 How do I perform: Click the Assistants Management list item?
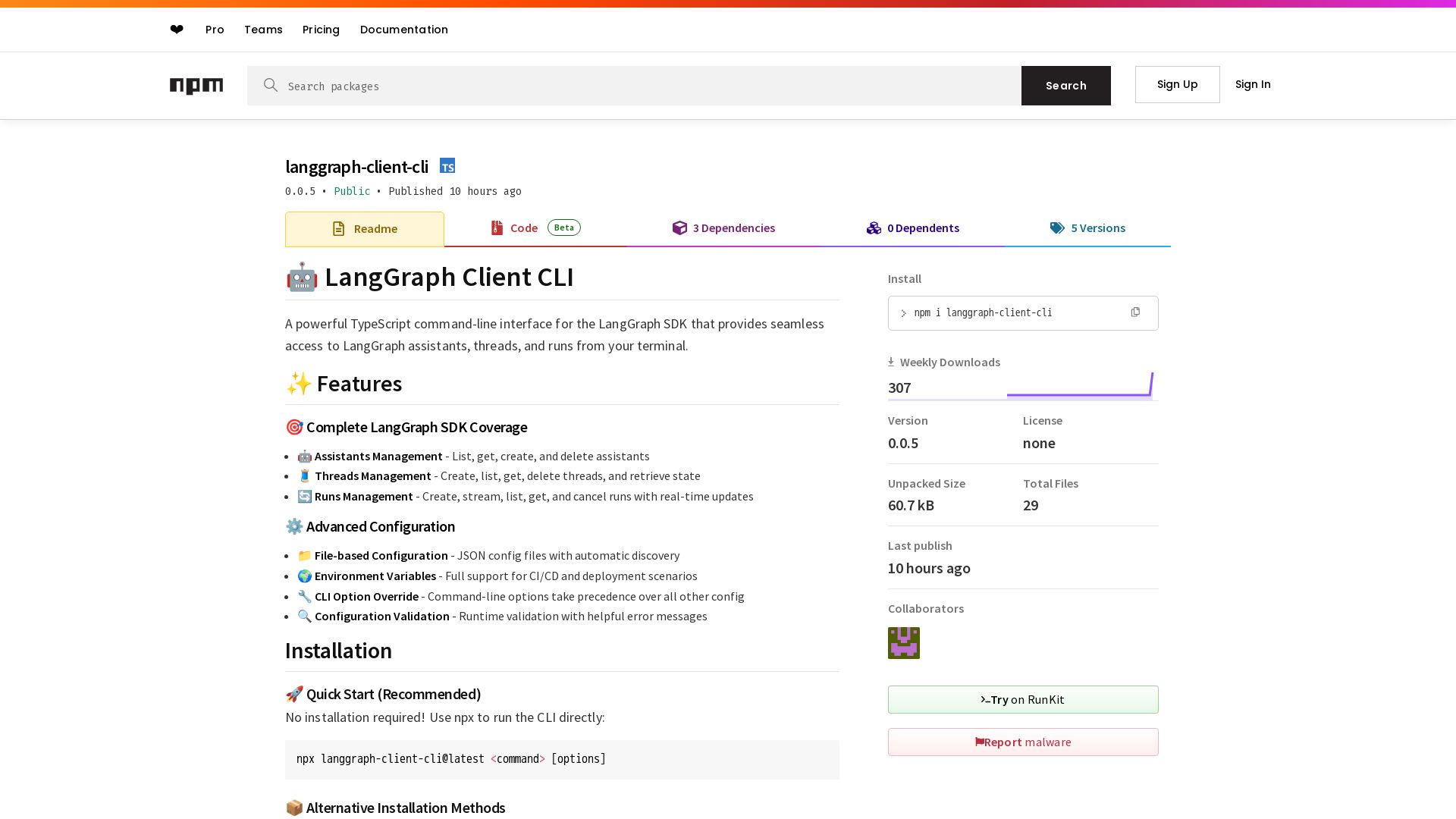point(473,457)
